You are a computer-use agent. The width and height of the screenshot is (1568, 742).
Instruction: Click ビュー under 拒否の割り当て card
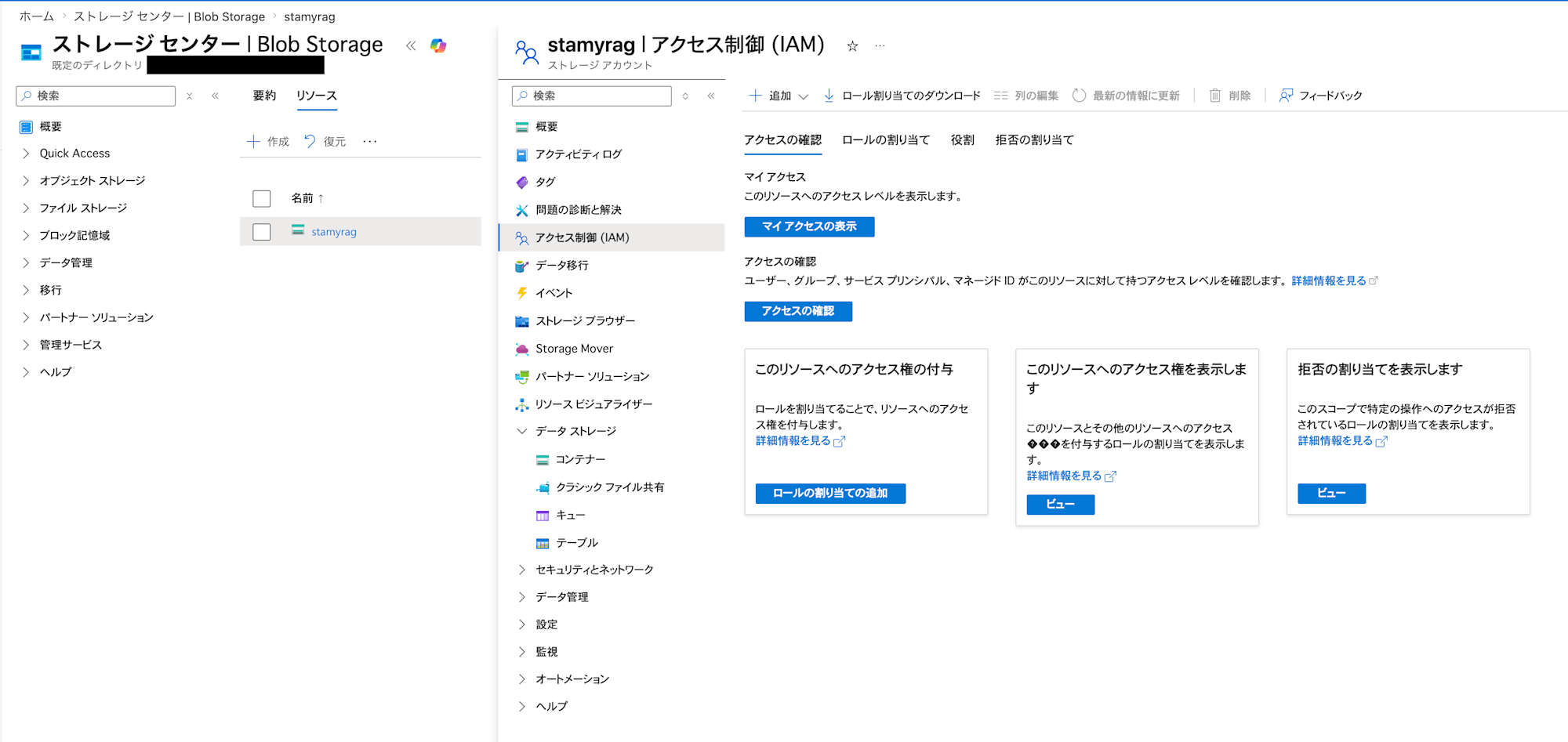pyautogui.click(x=1331, y=494)
